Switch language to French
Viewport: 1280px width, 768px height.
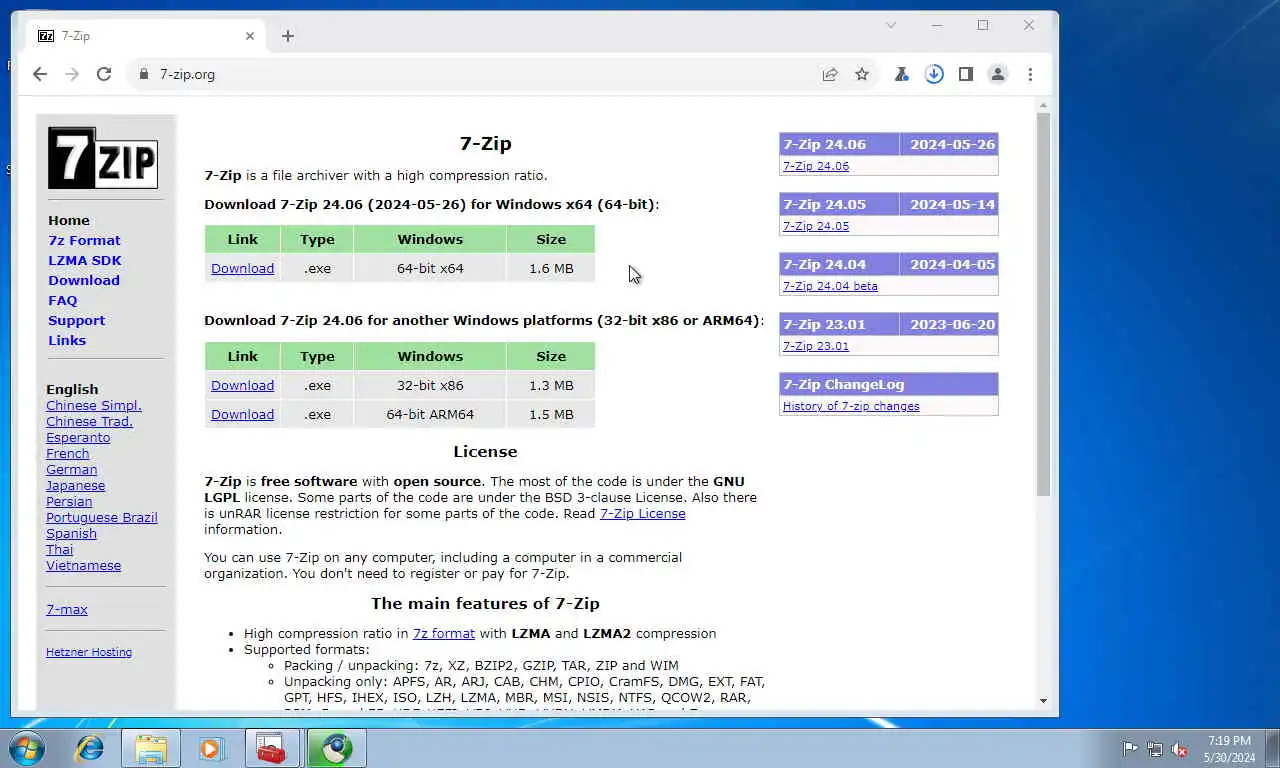67,453
